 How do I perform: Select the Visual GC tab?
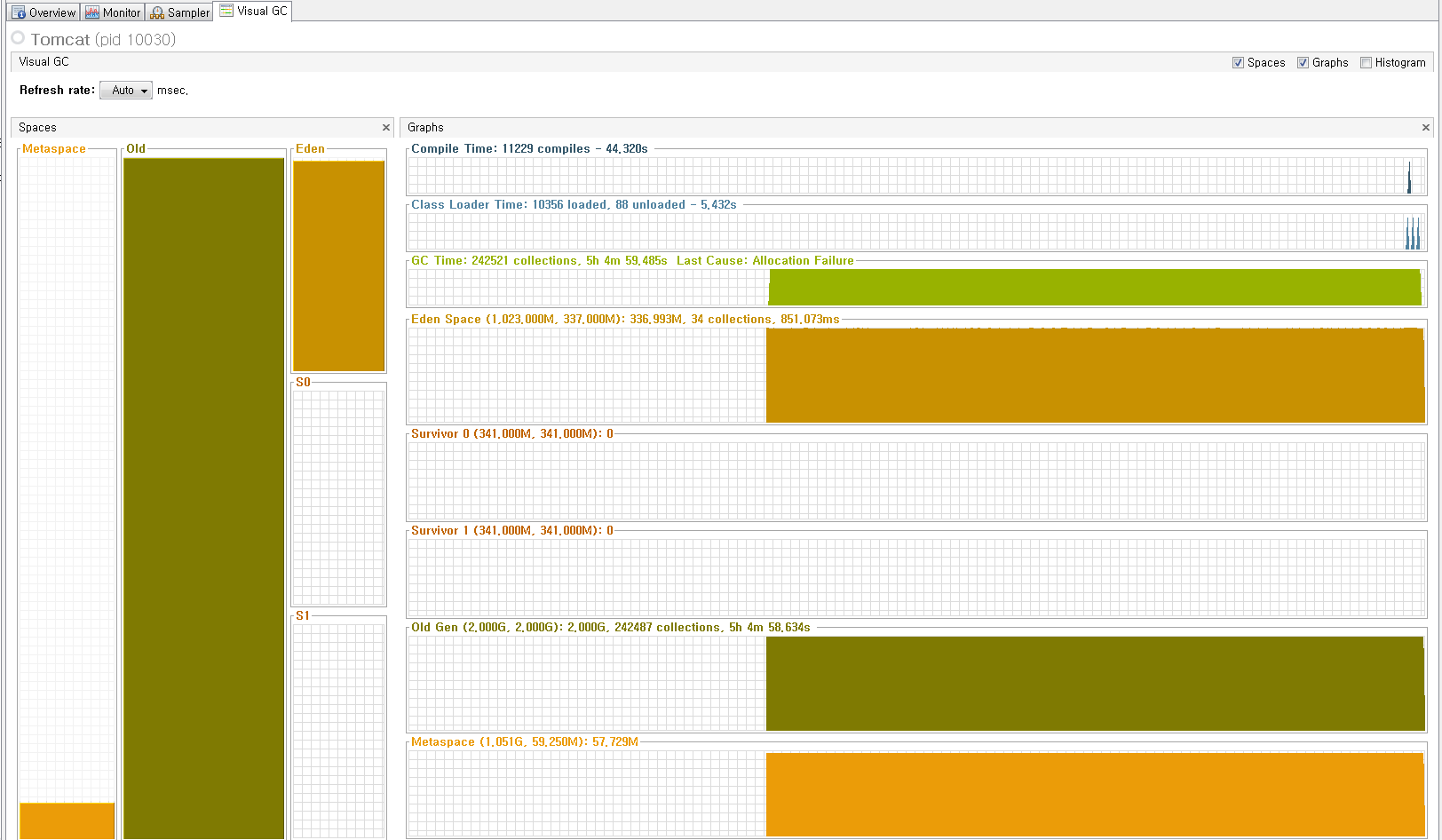(254, 11)
